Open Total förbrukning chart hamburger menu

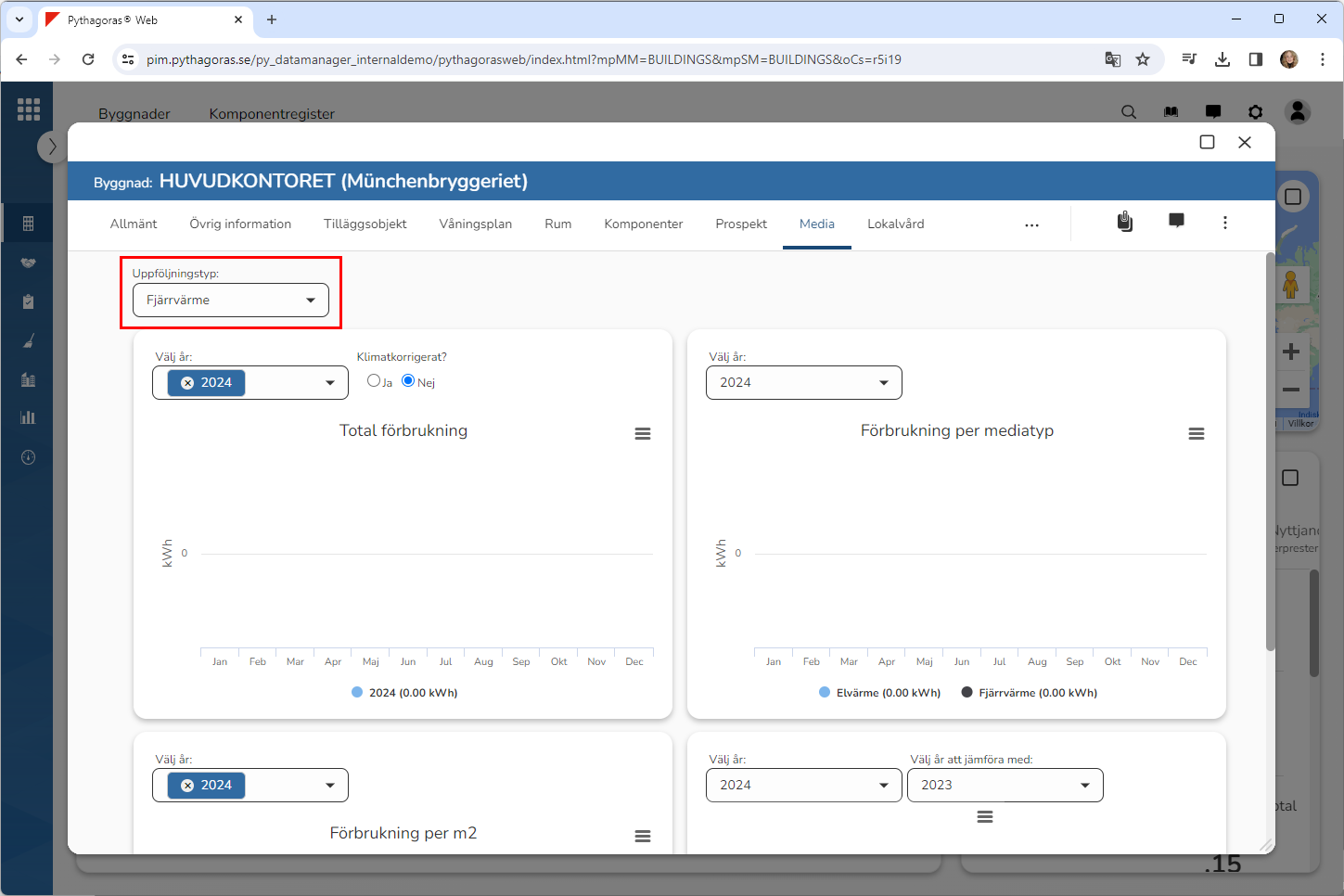[642, 434]
